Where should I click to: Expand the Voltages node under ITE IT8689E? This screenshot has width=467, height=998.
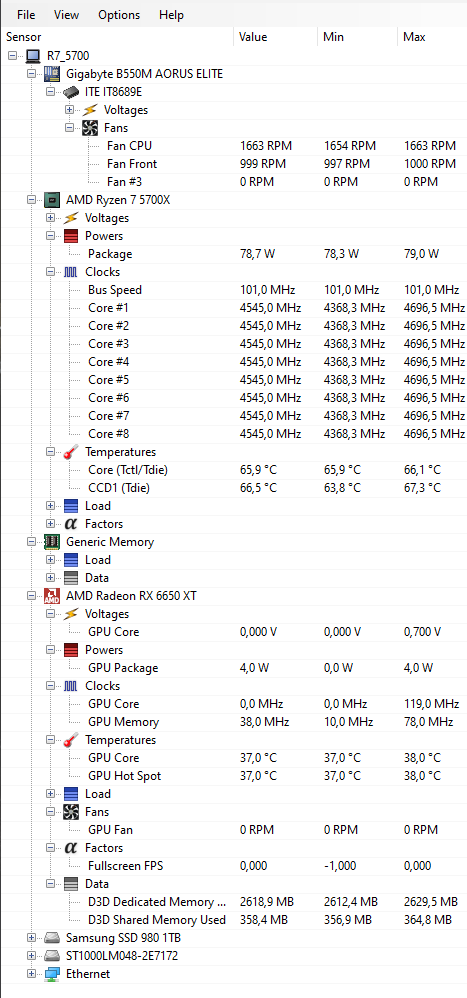pos(69,110)
